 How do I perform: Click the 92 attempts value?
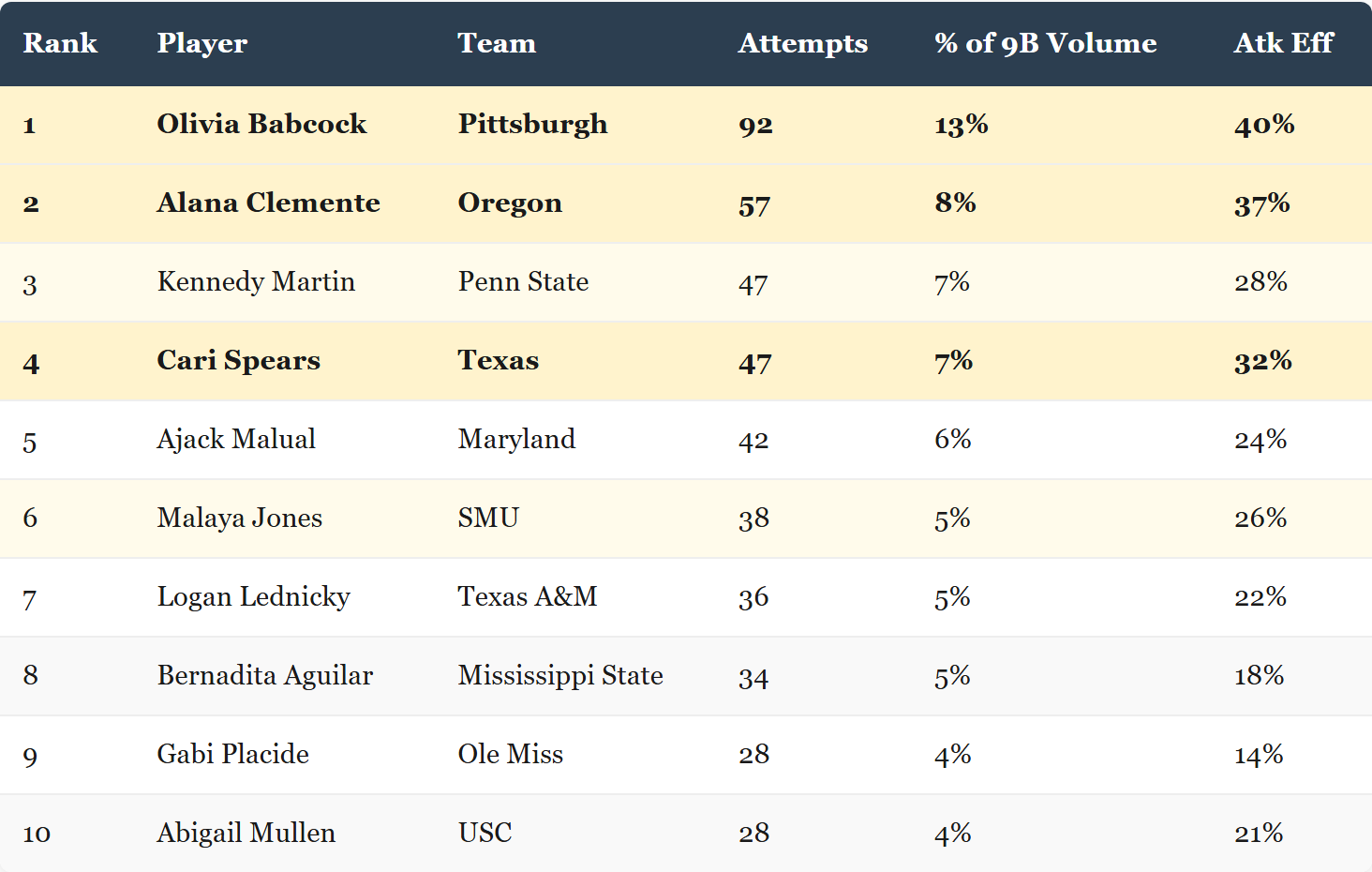coord(755,125)
